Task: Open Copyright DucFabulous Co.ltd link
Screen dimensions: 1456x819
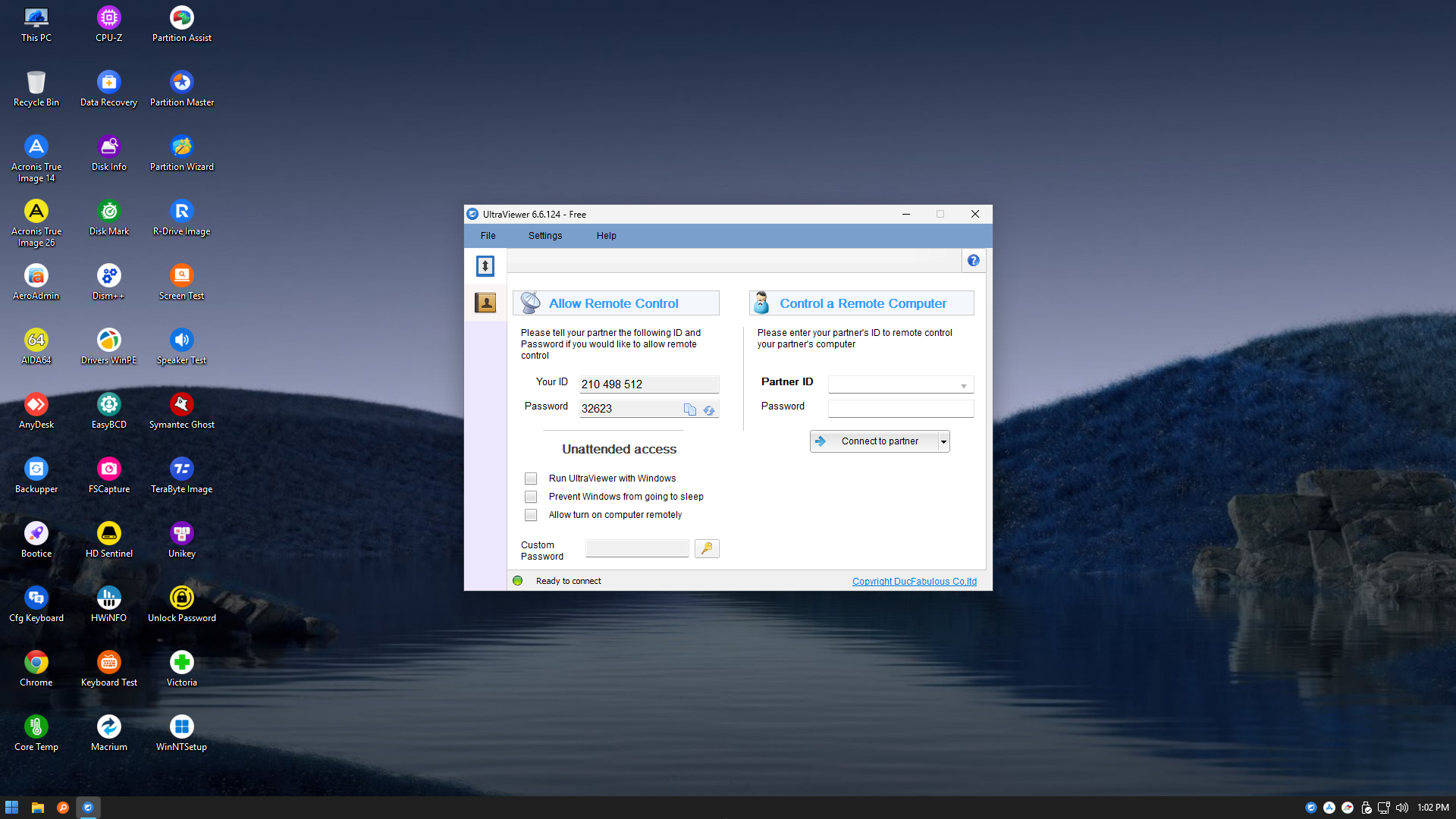Action: (x=915, y=582)
